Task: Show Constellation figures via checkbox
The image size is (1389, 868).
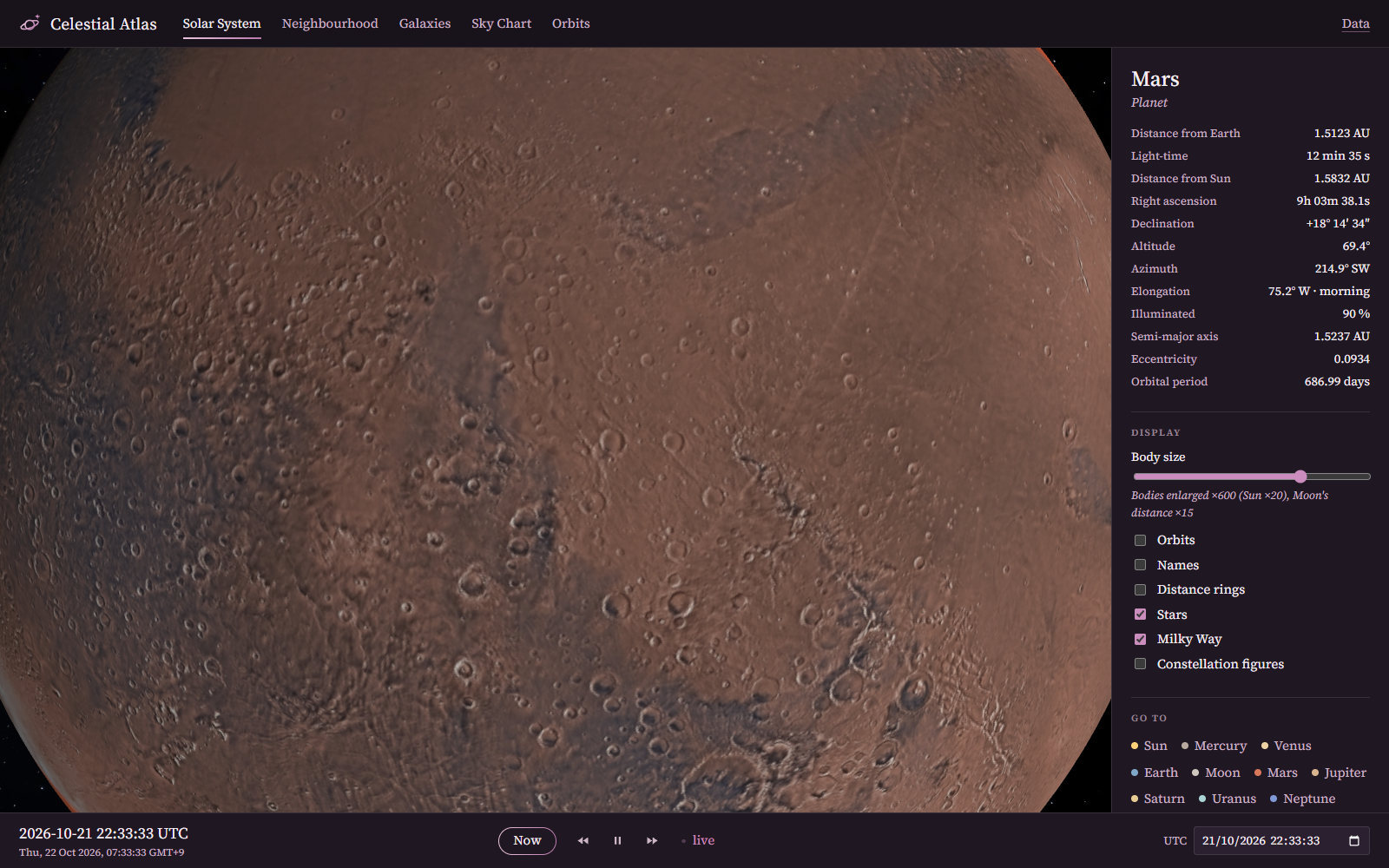Action: coord(1140,664)
